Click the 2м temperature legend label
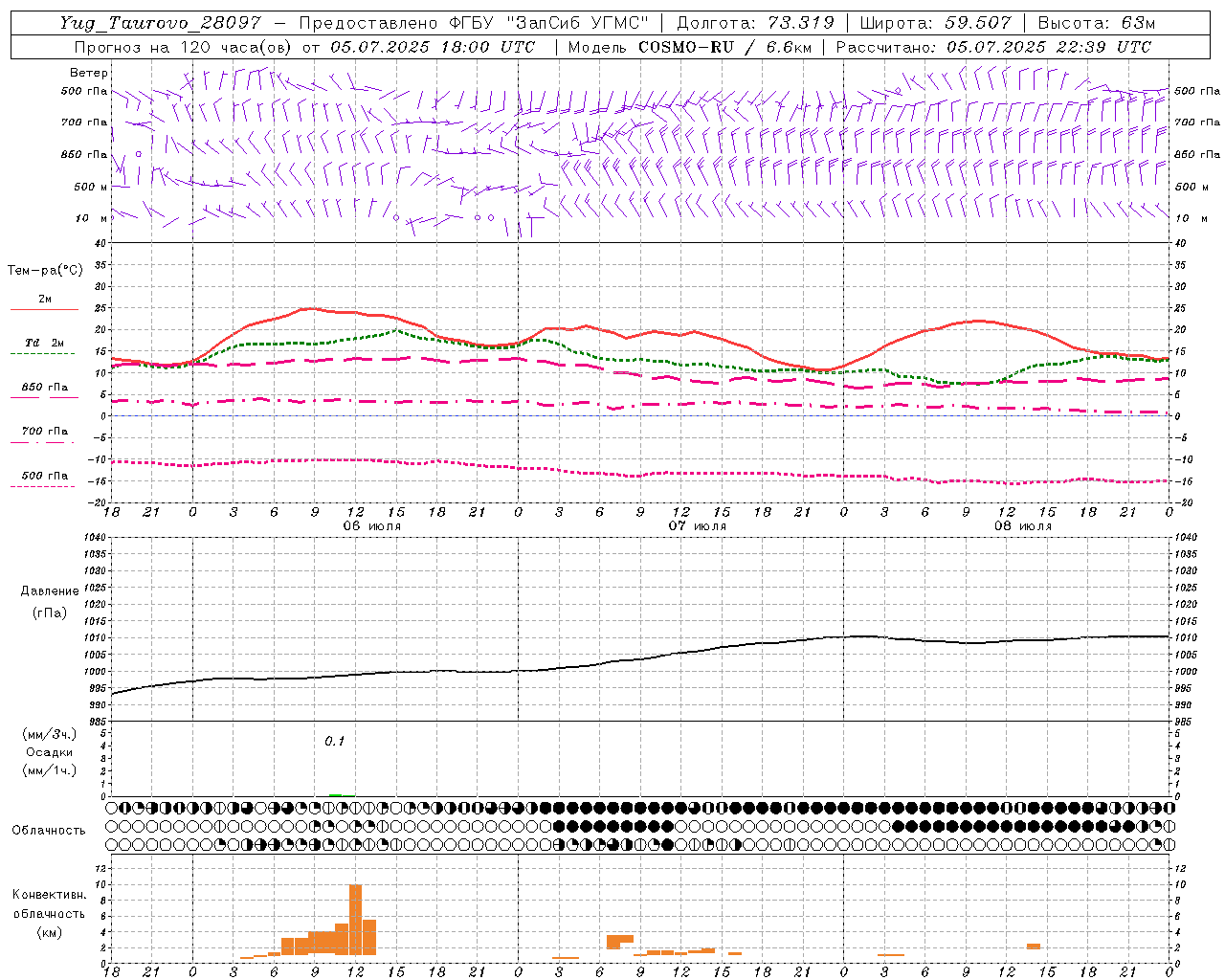Screen dimensions: 1225x980 point(45,299)
